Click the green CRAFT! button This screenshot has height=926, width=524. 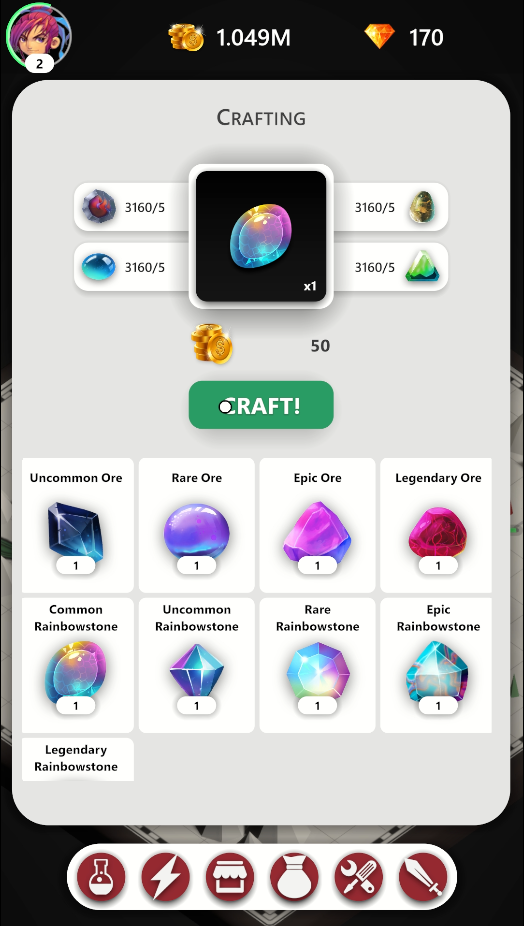[x=261, y=405]
